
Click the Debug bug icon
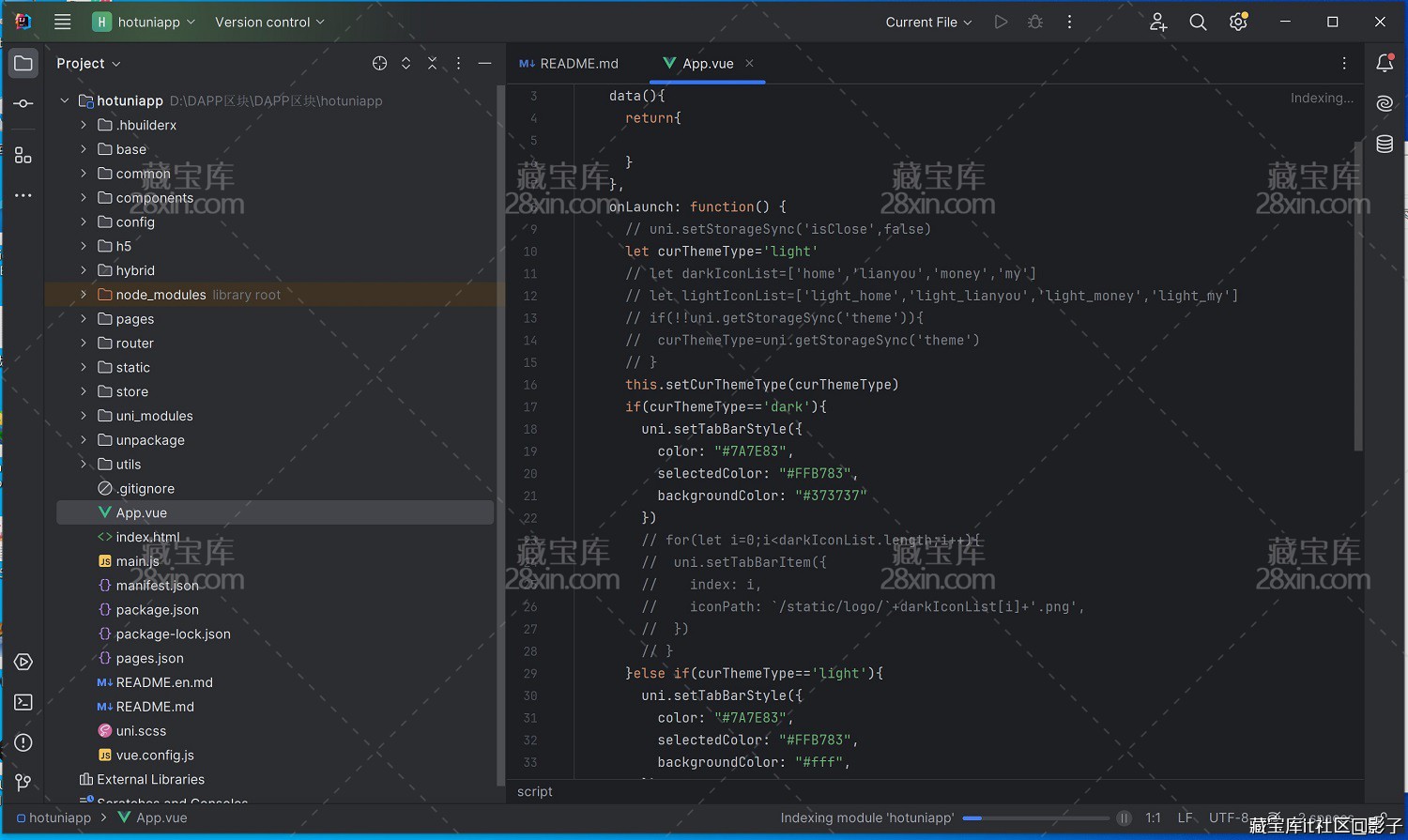1035,22
